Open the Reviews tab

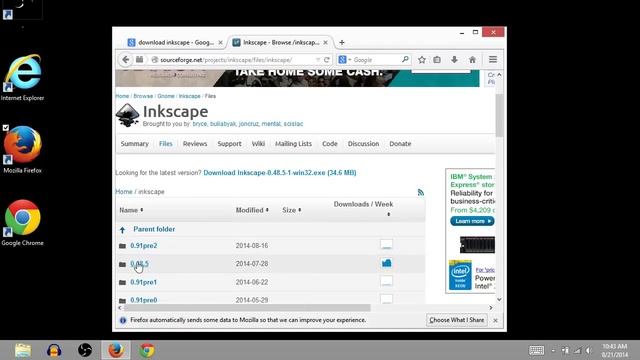click(x=195, y=144)
